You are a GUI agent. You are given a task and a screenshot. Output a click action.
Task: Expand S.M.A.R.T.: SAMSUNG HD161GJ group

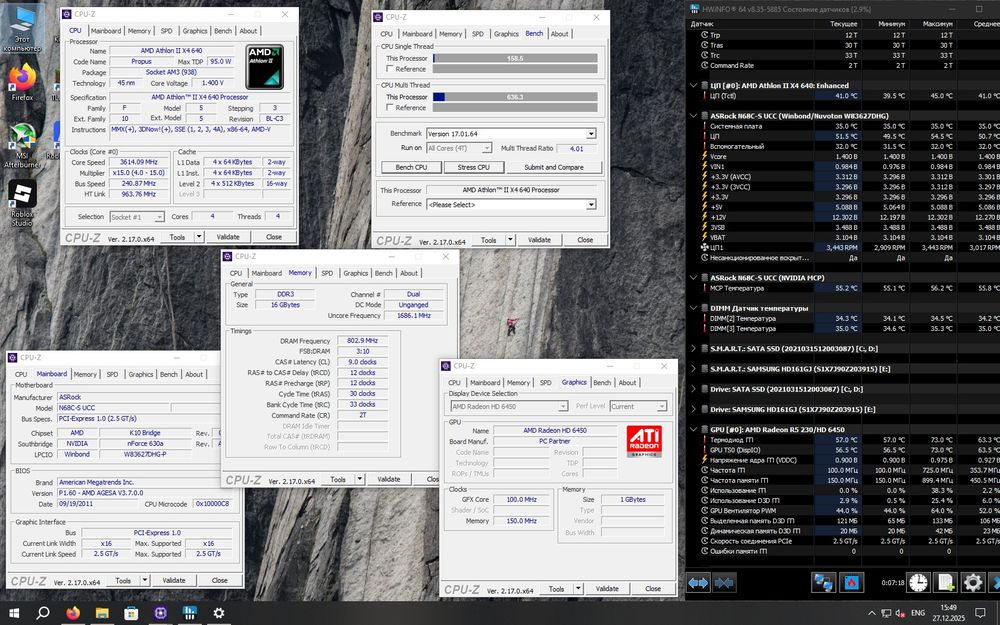tap(694, 369)
